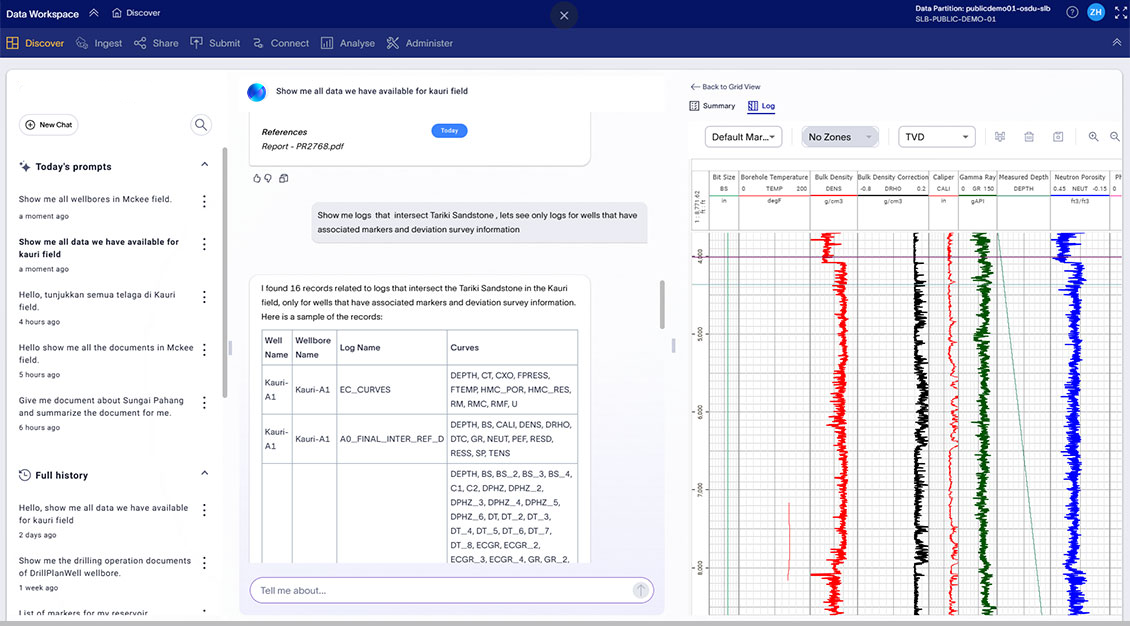This screenshot has height=626, width=1130.
Task: Copy the chatbot's response using the copy icon
Action: 283,179
